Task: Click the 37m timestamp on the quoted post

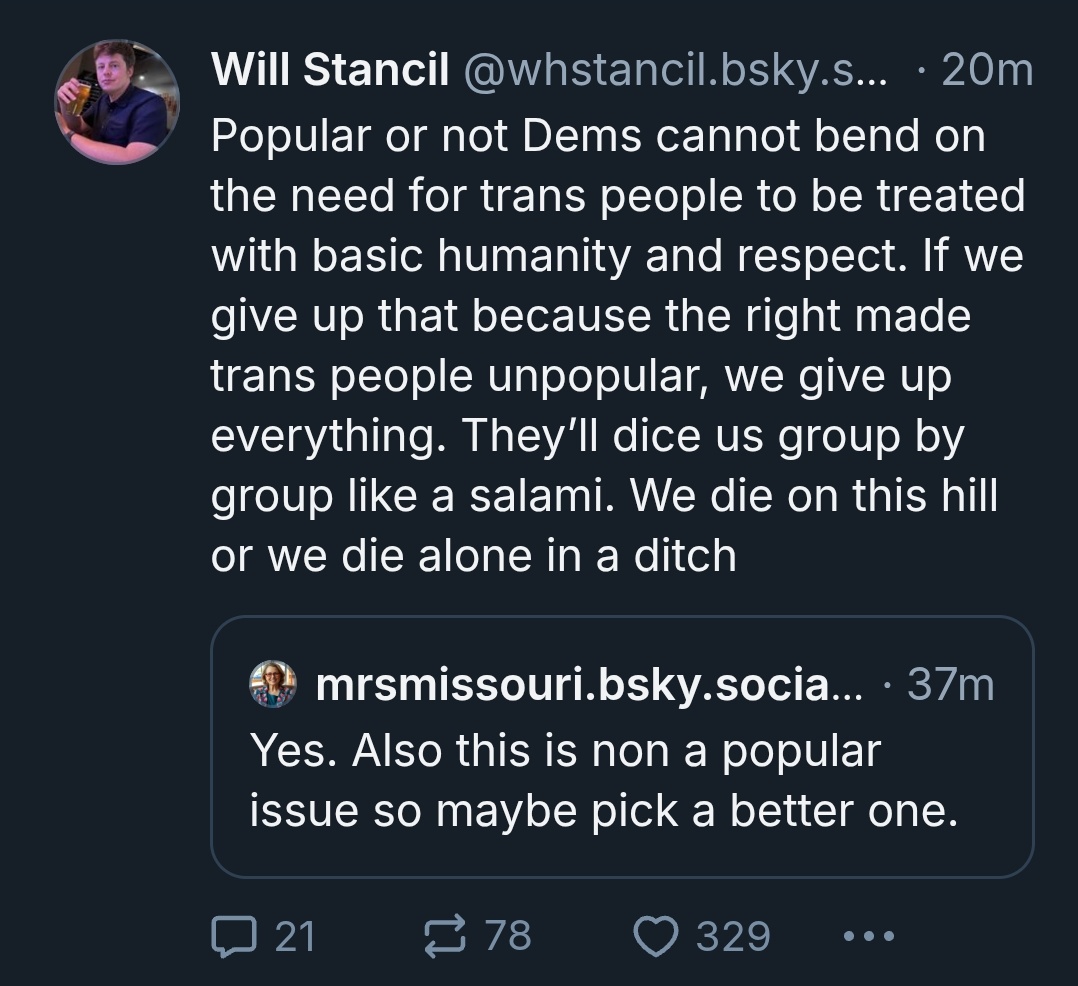Action: point(950,685)
